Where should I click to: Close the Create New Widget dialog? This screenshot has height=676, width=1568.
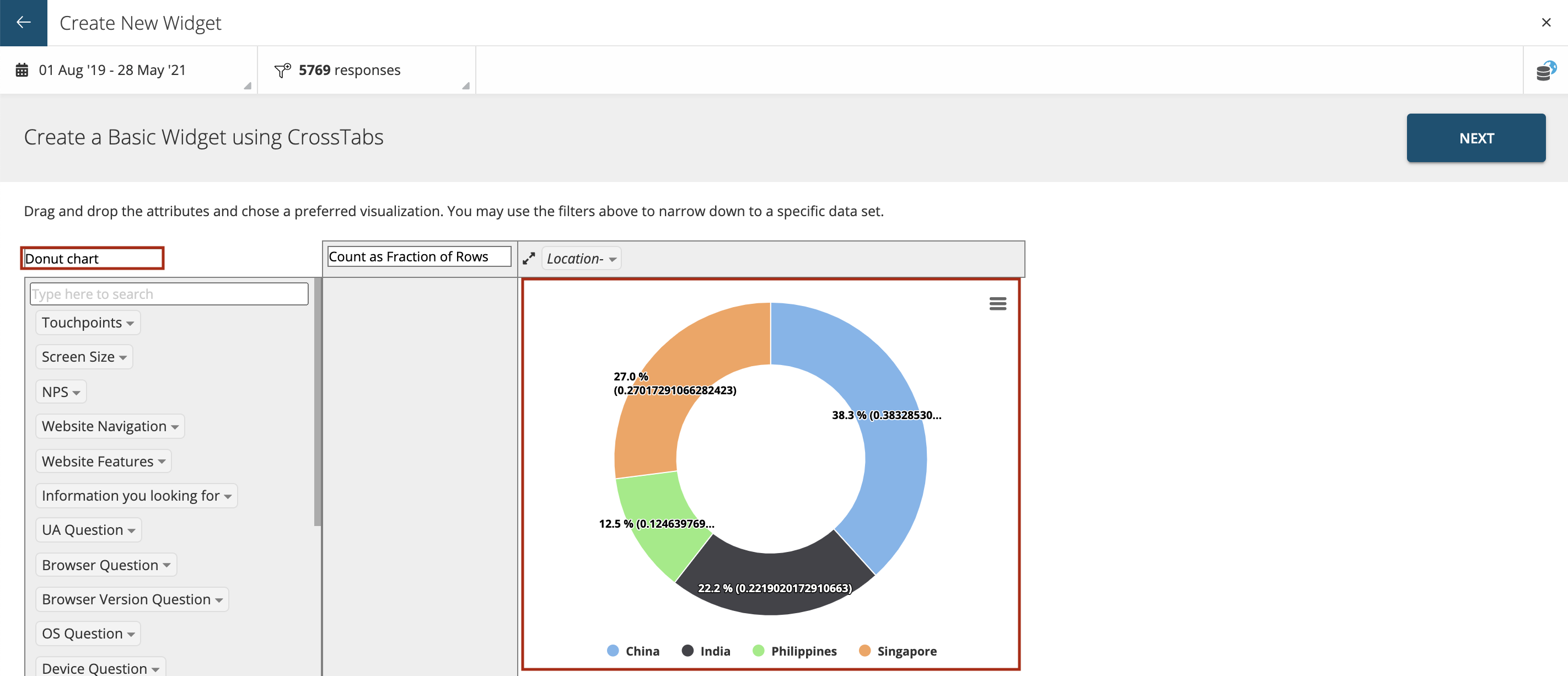pyautogui.click(x=1546, y=23)
